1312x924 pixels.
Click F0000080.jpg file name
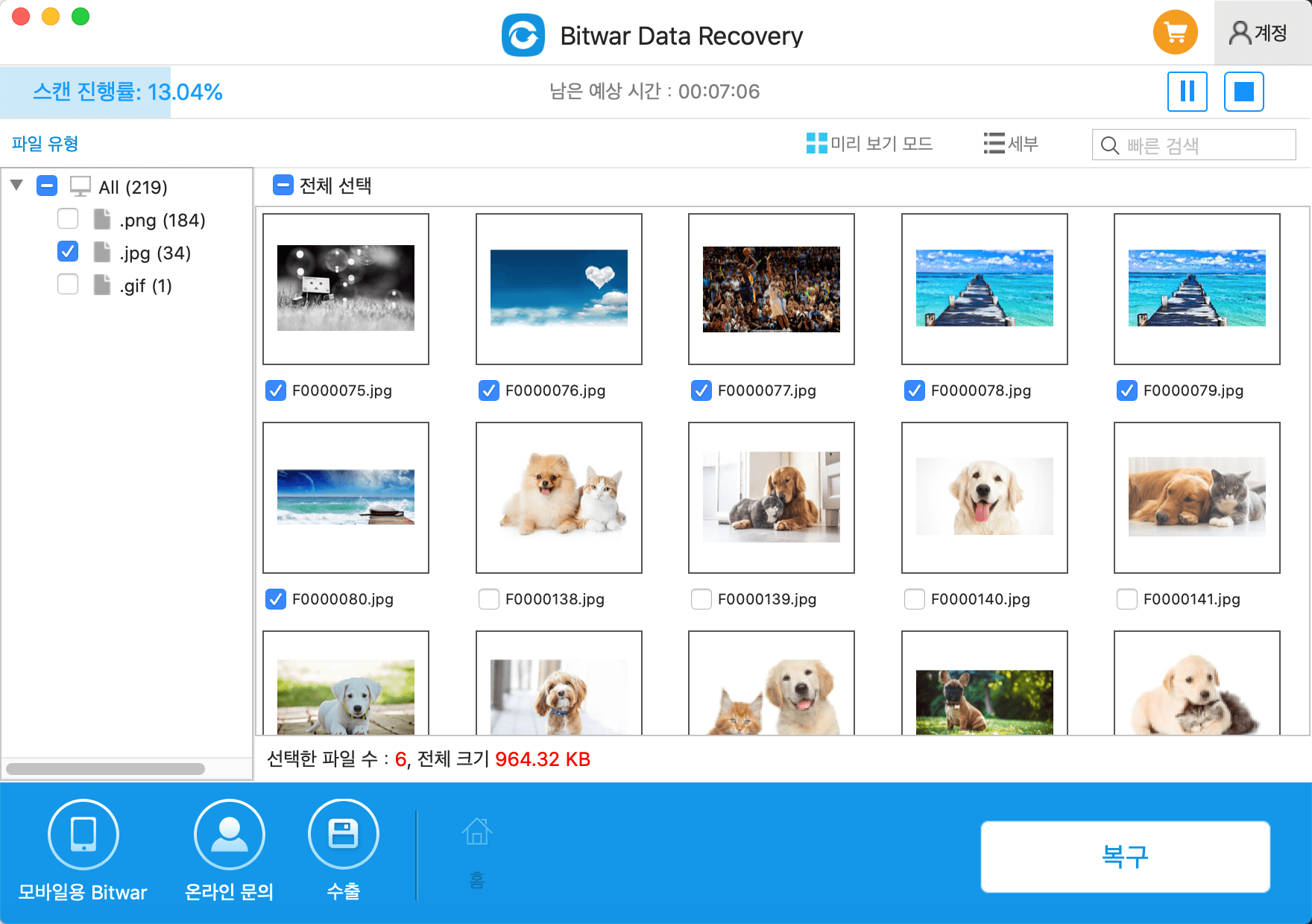(x=343, y=599)
